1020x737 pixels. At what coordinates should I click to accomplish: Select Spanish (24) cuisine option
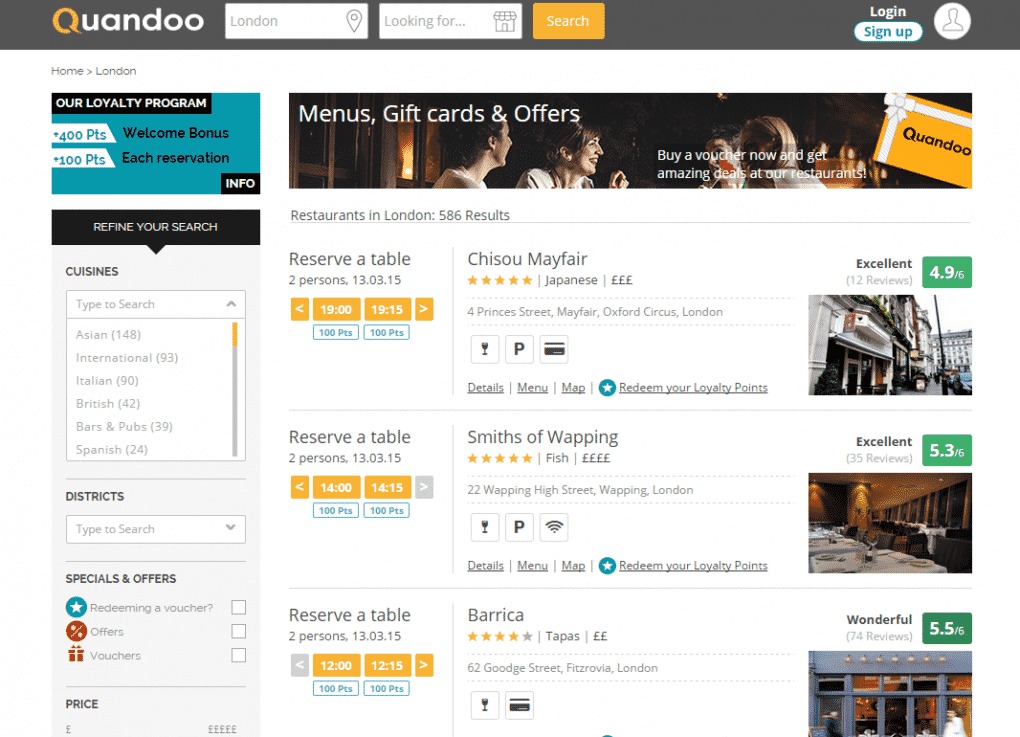(x=111, y=449)
